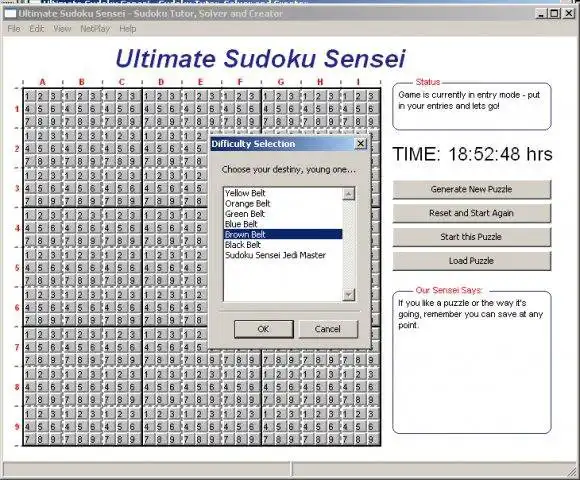Screen dimensions: 580x480
Task: Click column header A
Action: point(43,82)
